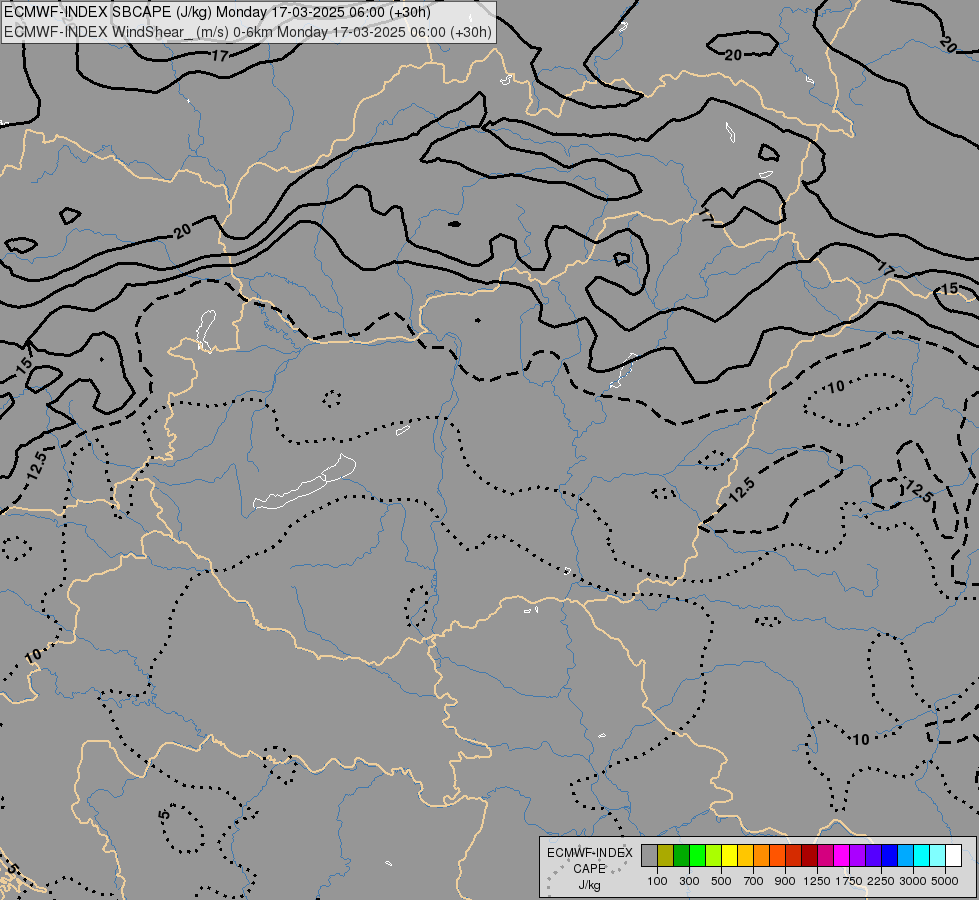Click the gray CAPE legend swatch
This screenshot has width=979, height=900.
tap(649, 856)
